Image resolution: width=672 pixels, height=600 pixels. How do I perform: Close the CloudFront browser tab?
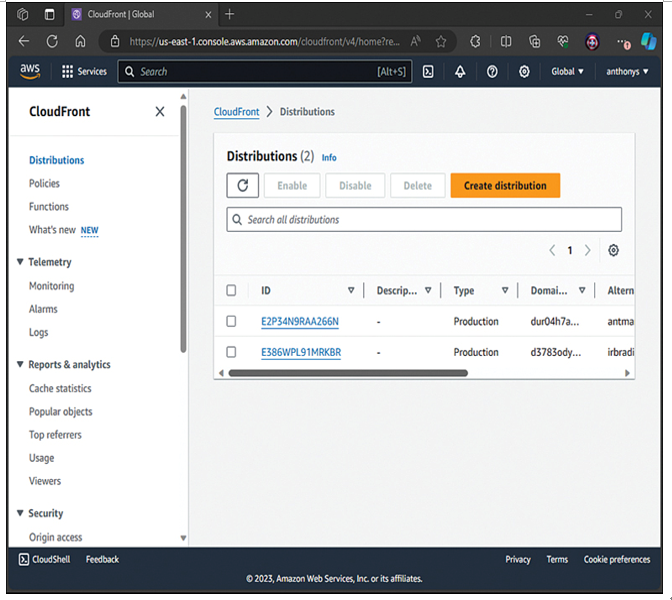[x=208, y=15]
